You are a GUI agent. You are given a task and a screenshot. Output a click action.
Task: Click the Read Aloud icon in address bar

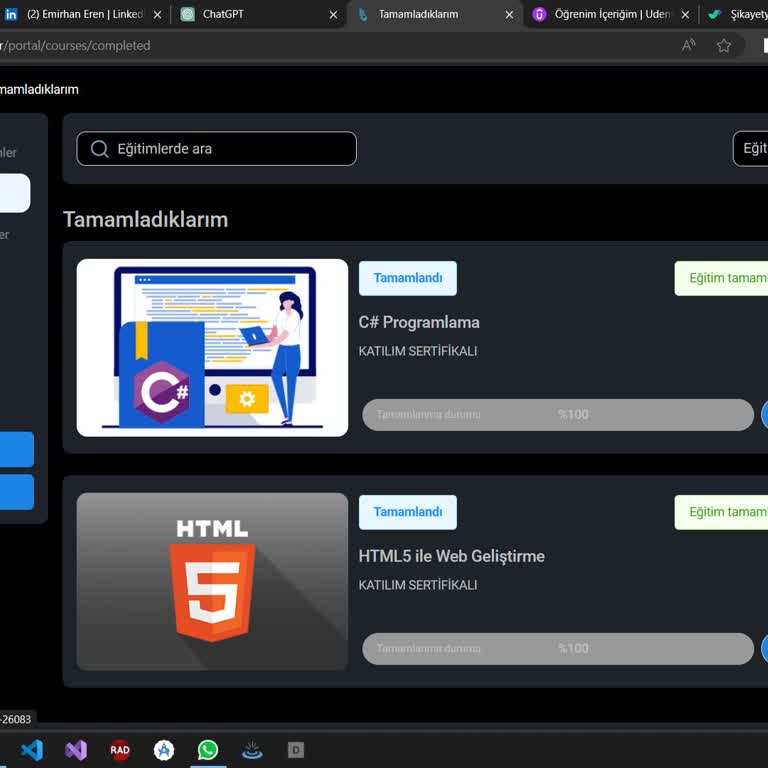[689, 45]
